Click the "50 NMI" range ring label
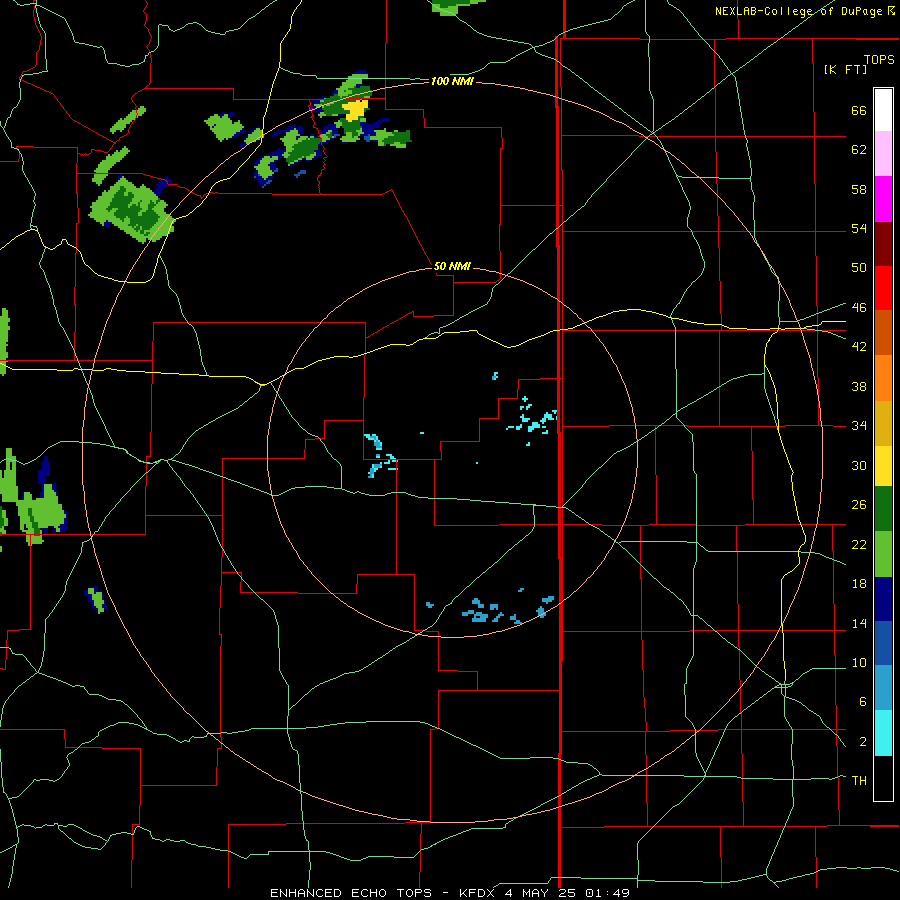 452,266
